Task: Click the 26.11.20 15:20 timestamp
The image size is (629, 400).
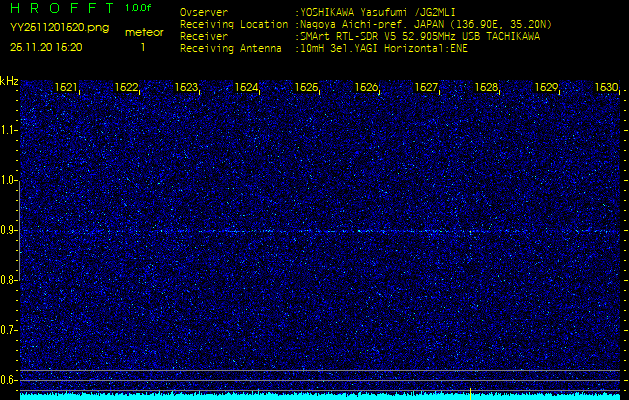Action: click(x=47, y=47)
